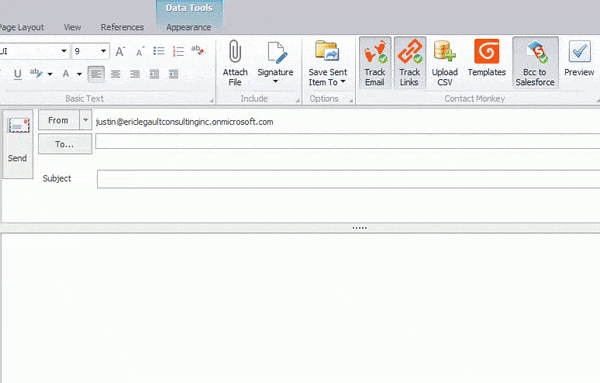Open the Signature menu
Image resolution: width=600 pixels, height=383 pixels.
coord(275,63)
